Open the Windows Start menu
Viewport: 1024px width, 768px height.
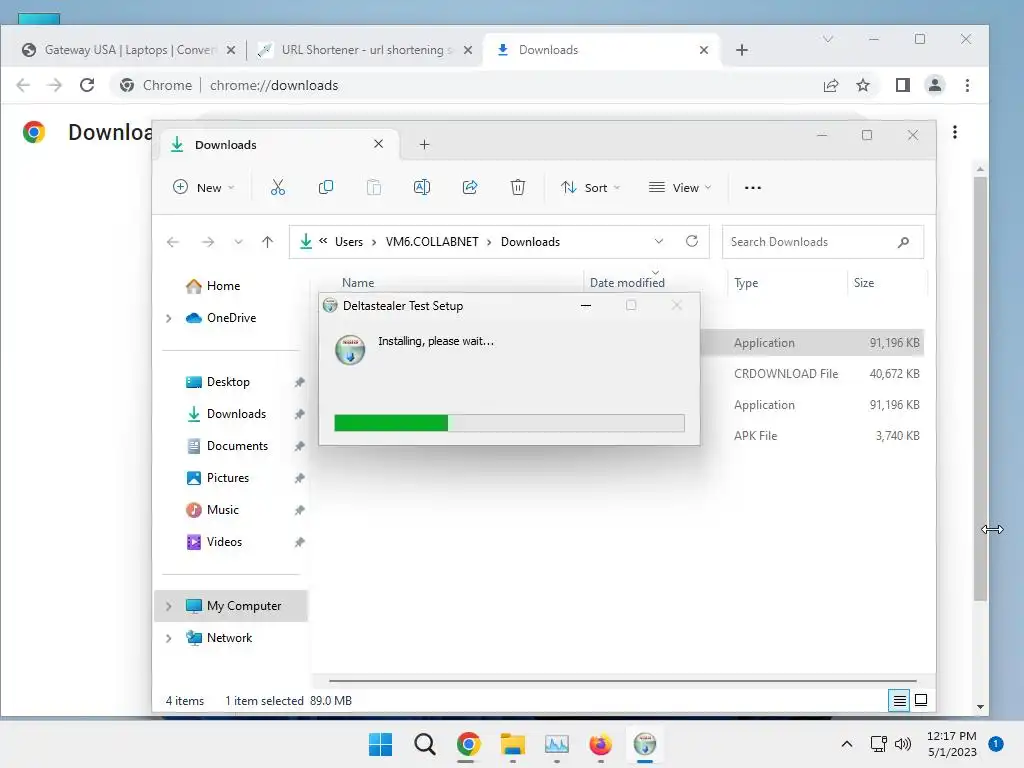tap(380, 744)
